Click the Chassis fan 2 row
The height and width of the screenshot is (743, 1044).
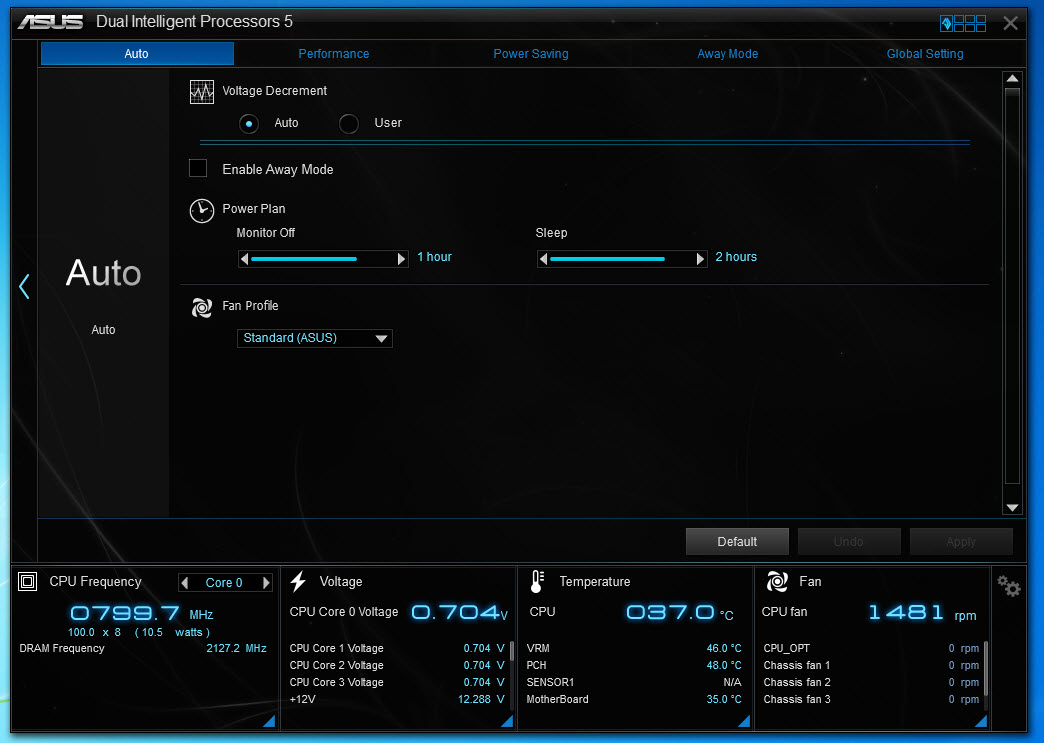[x=872, y=682]
